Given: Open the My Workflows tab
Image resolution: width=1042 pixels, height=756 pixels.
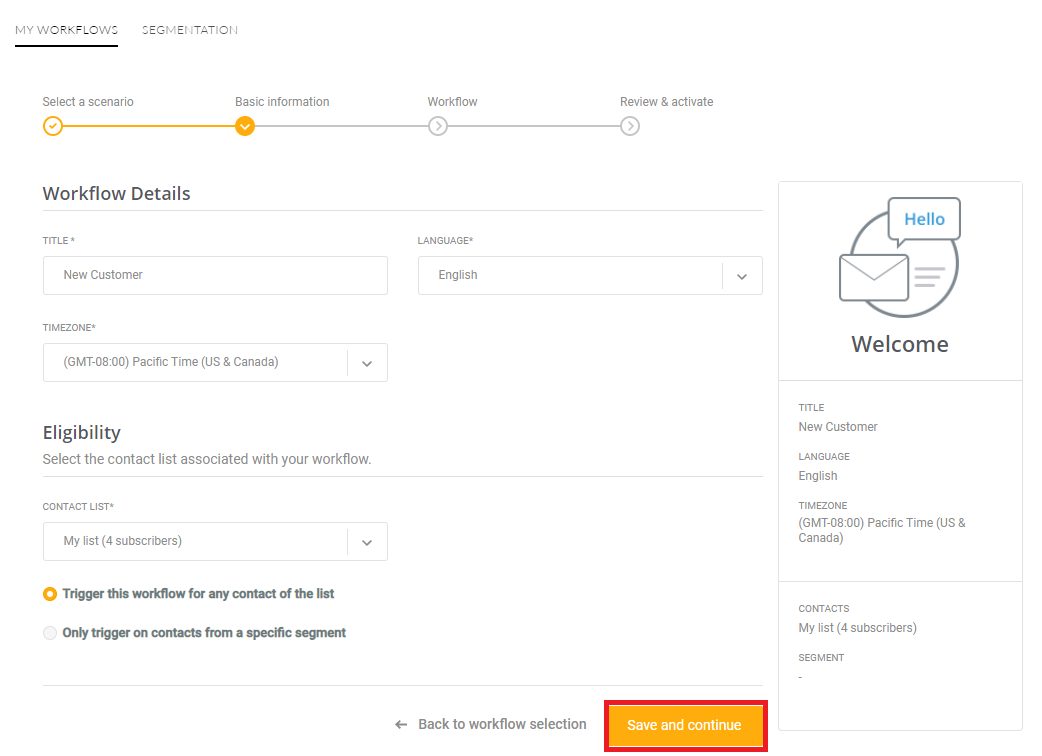Looking at the screenshot, I should 66,30.
